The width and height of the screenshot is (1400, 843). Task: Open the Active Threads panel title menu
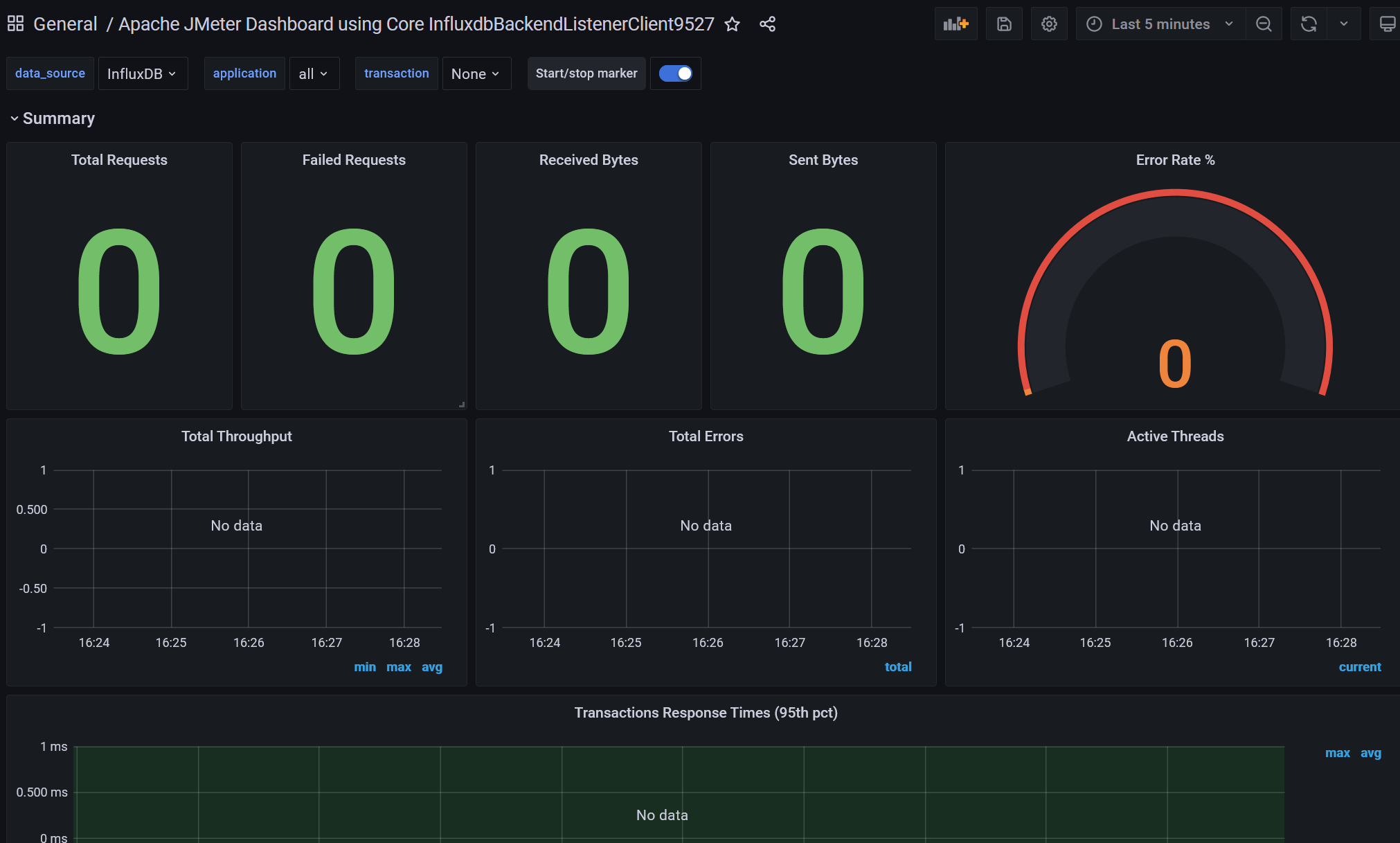pos(1175,436)
